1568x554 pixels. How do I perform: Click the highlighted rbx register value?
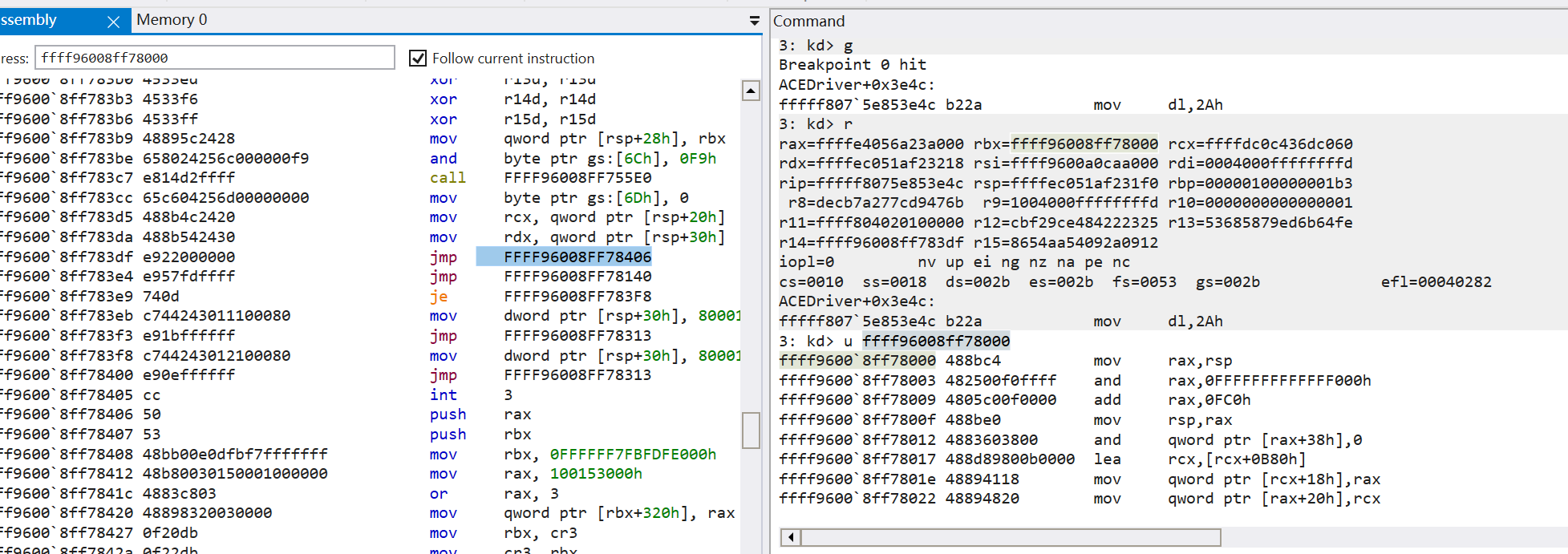point(1084,144)
